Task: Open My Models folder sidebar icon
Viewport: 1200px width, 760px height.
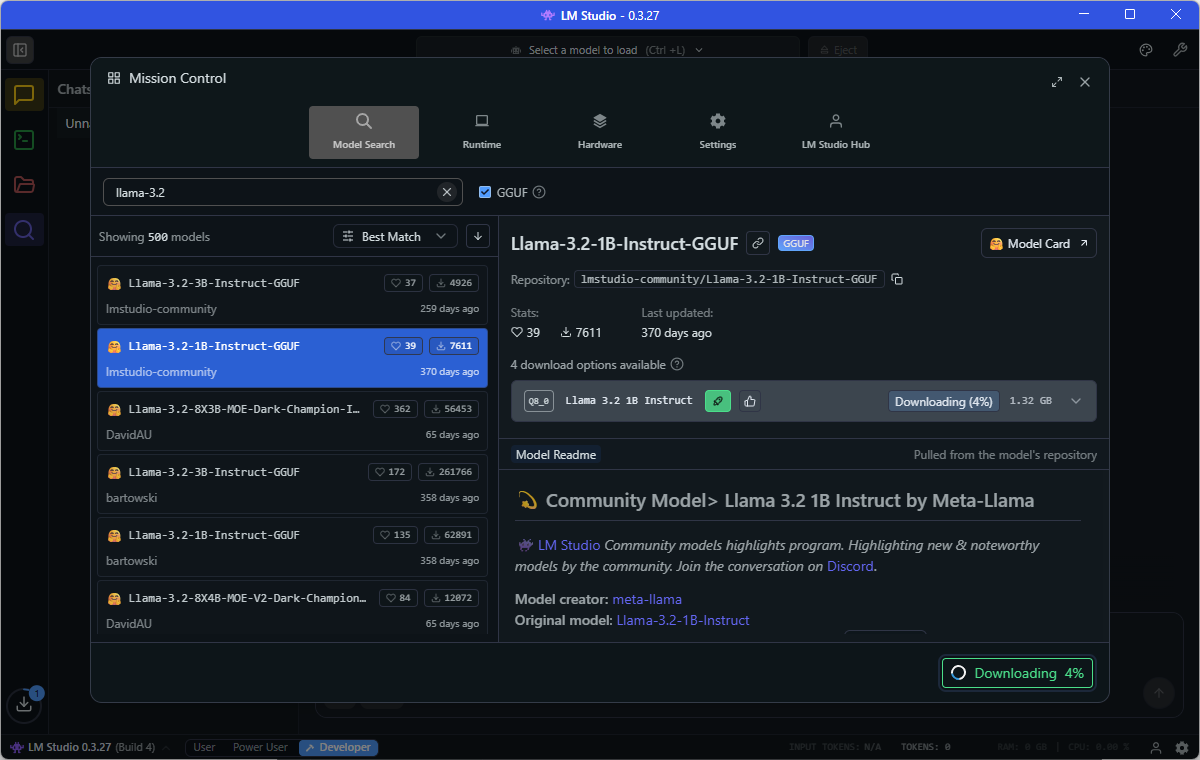Action: (24, 185)
